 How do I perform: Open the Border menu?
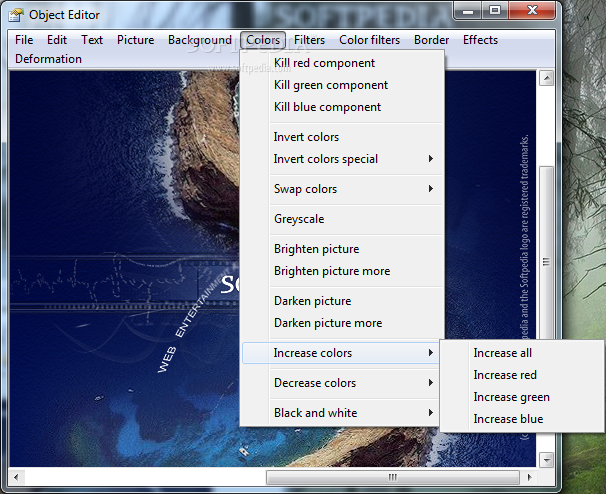431,40
